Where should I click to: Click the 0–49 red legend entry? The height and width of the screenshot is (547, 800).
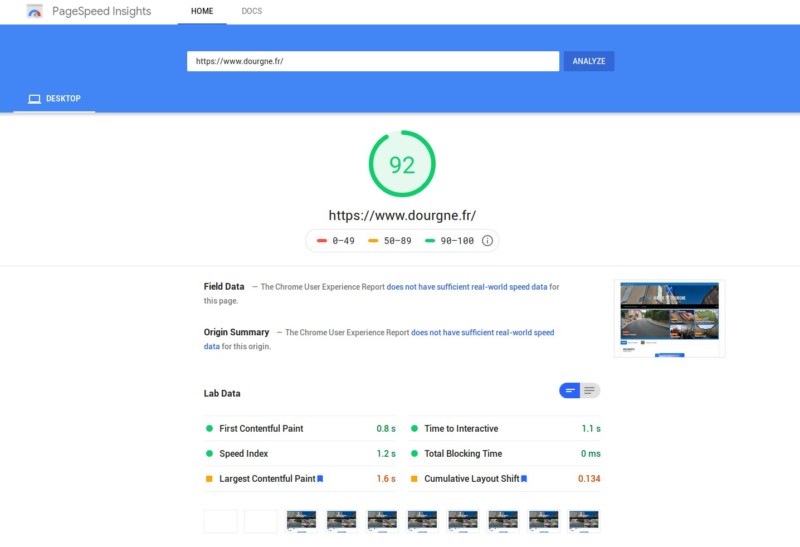(x=336, y=240)
